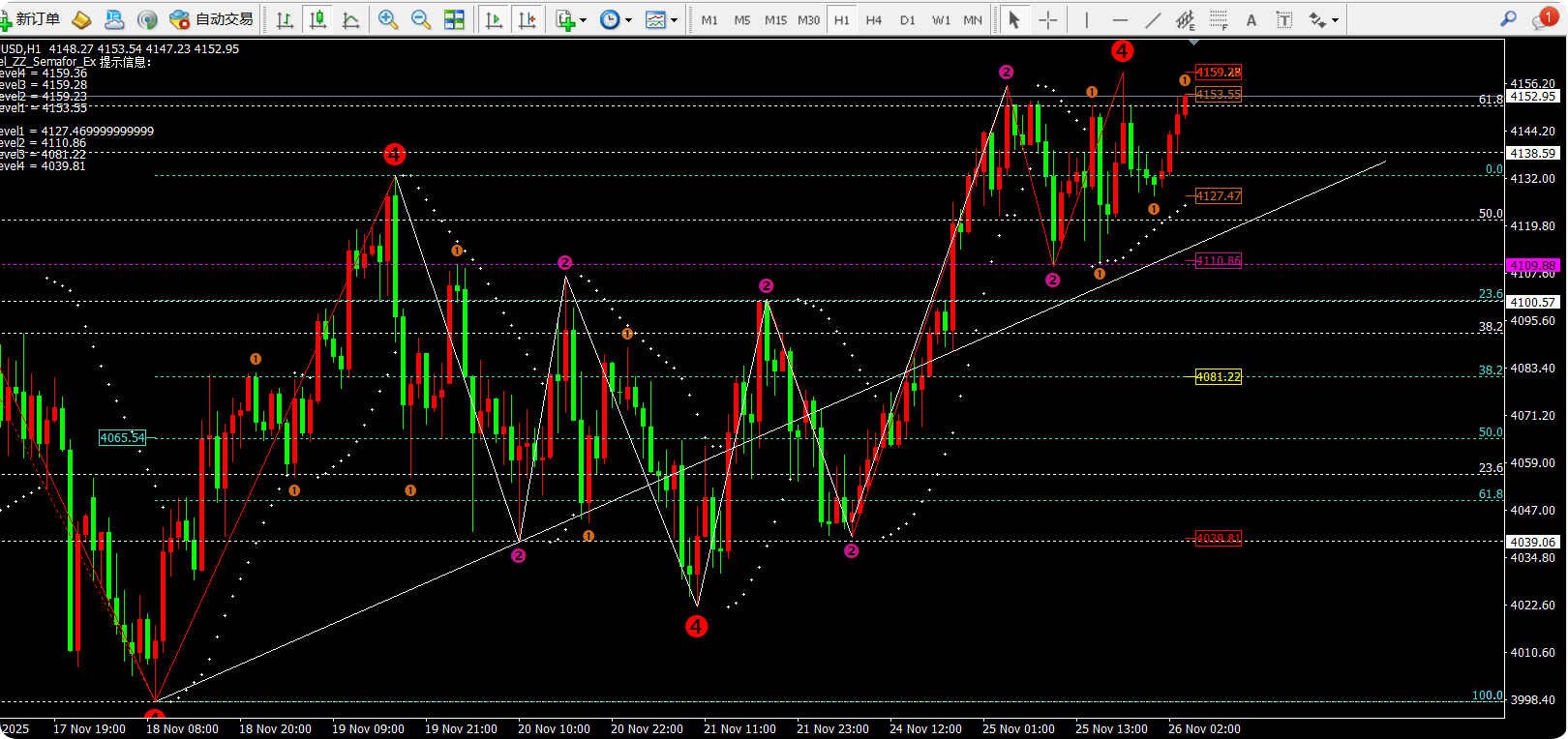Expand the periodicity clock dropdown
1568x739 pixels.
616,19
